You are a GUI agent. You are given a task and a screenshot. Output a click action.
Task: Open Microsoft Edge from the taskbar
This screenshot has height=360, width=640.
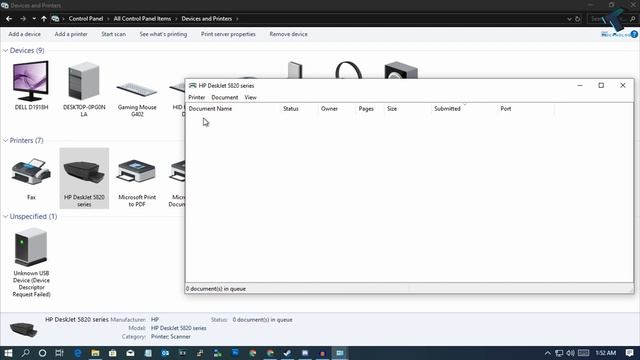[x=78, y=353]
